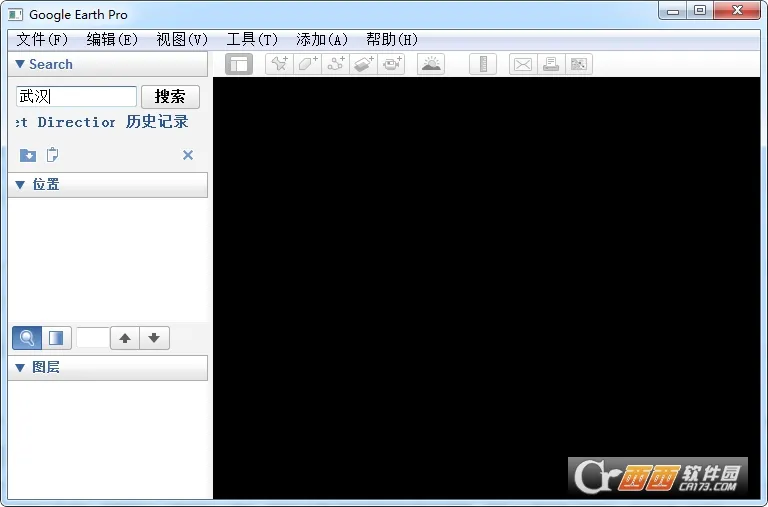768x507 pixels.
Task: Open the 帮助(H) menu
Action: (x=392, y=40)
